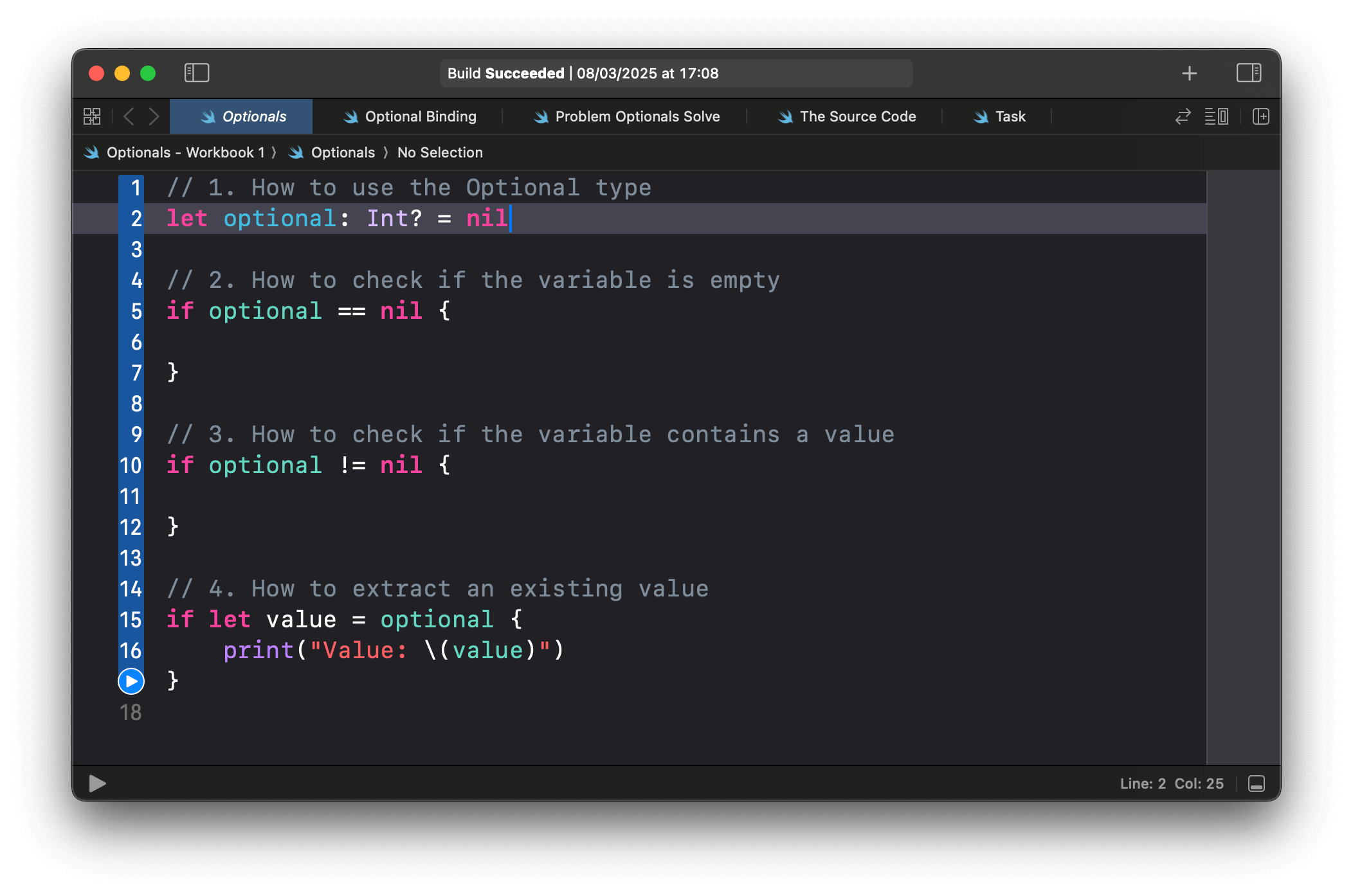Click line number 5 in gutter
1353x896 pixels.
pyautogui.click(x=136, y=311)
